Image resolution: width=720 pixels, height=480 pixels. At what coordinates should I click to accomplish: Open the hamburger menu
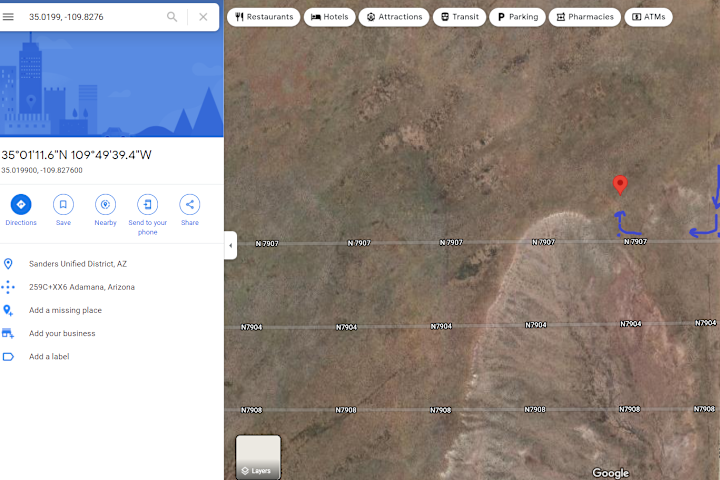[x=8, y=17]
